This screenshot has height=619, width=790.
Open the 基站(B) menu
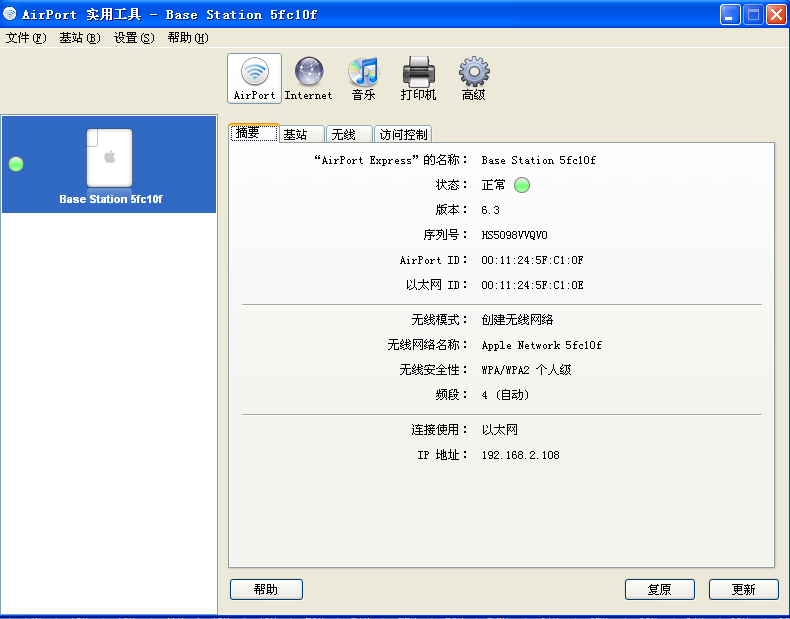80,38
